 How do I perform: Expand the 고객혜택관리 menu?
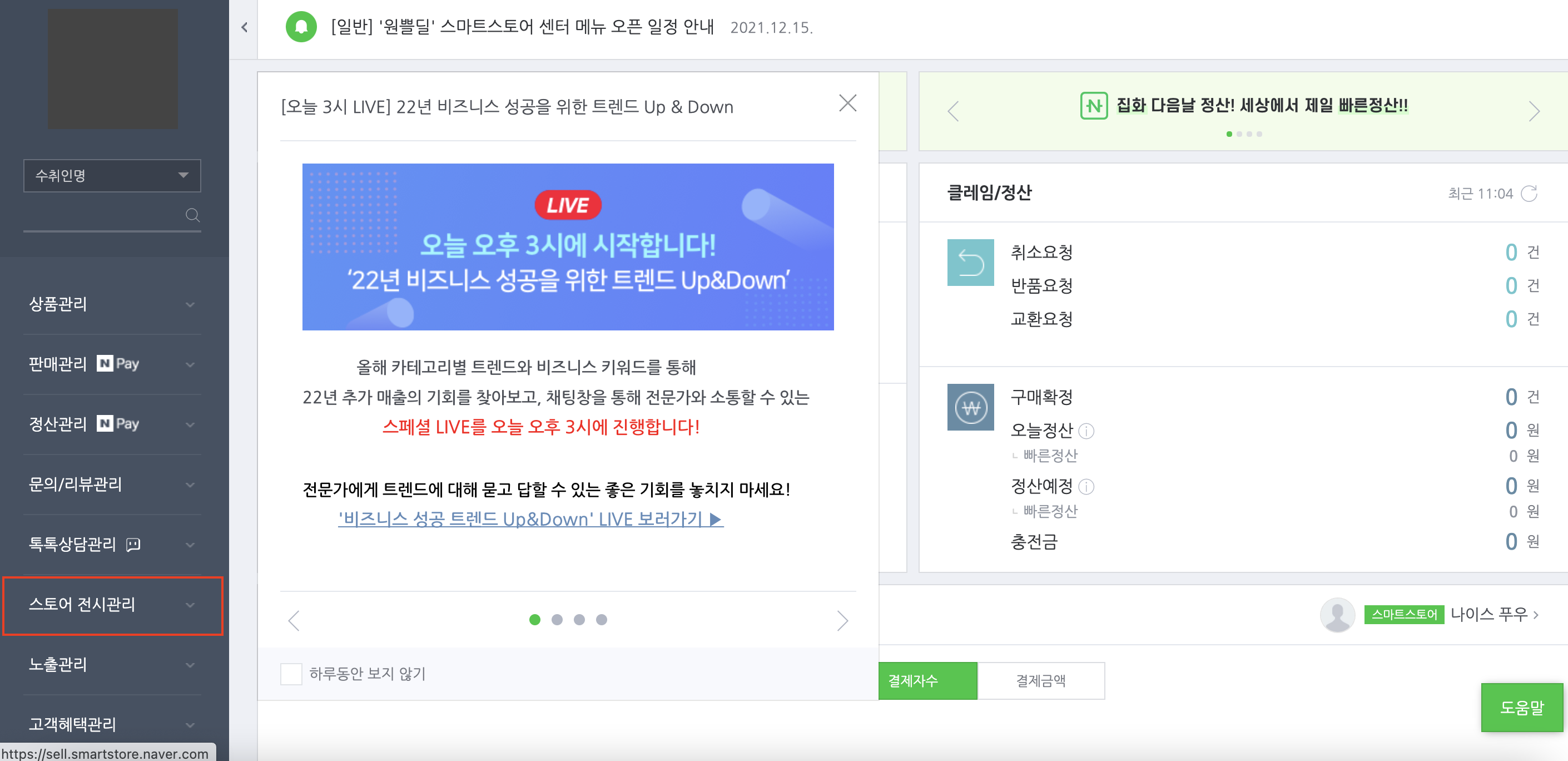112,724
